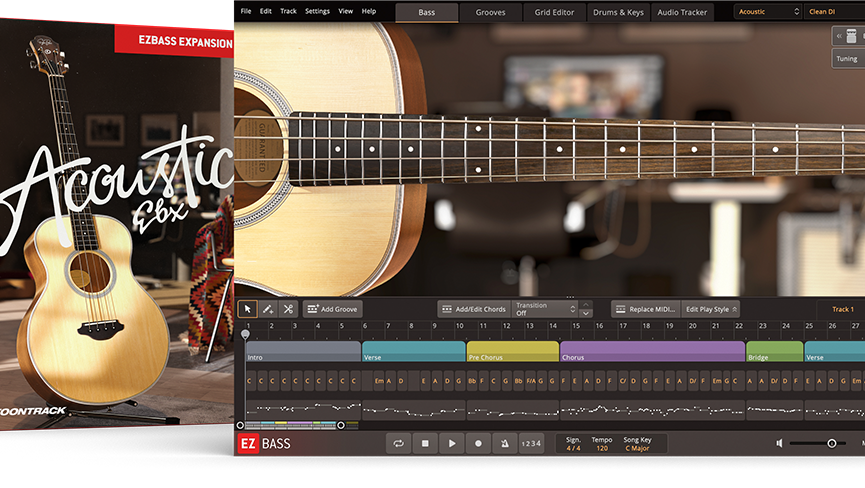Open the Edit menu
The height and width of the screenshot is (488, 865).
pos(265,11)
